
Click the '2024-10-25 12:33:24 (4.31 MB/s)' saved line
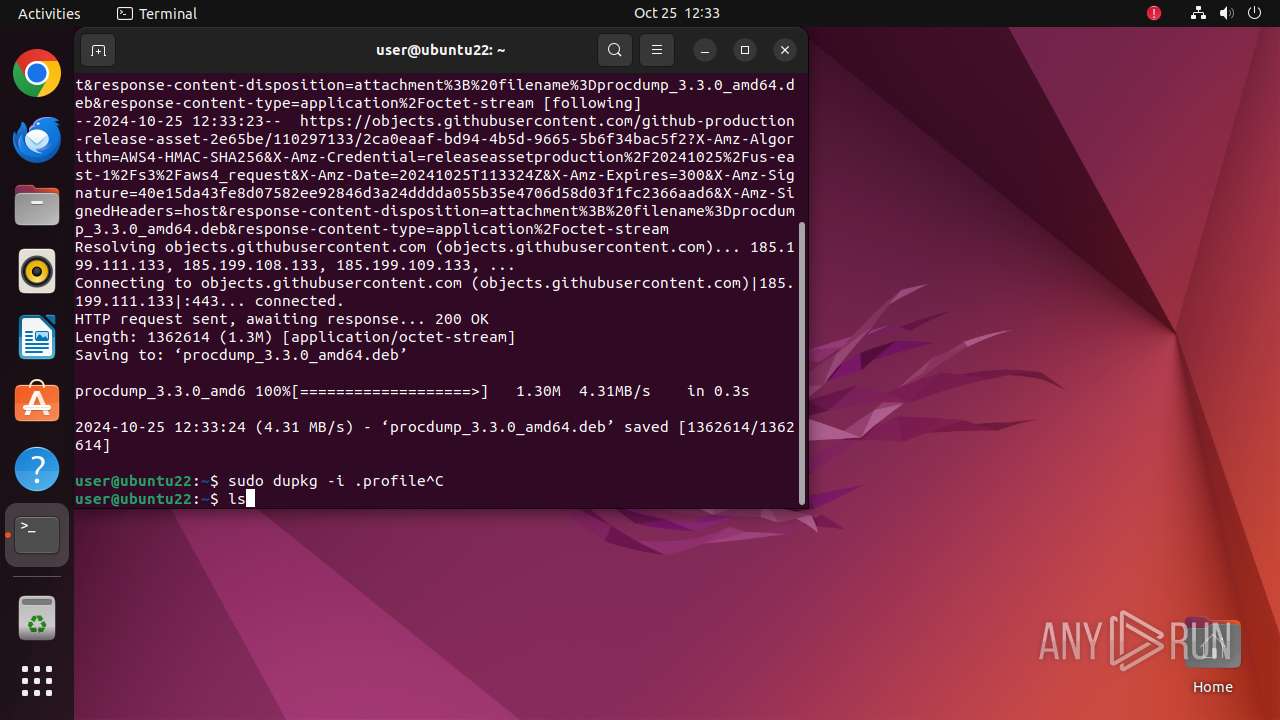tap(435, 436)
